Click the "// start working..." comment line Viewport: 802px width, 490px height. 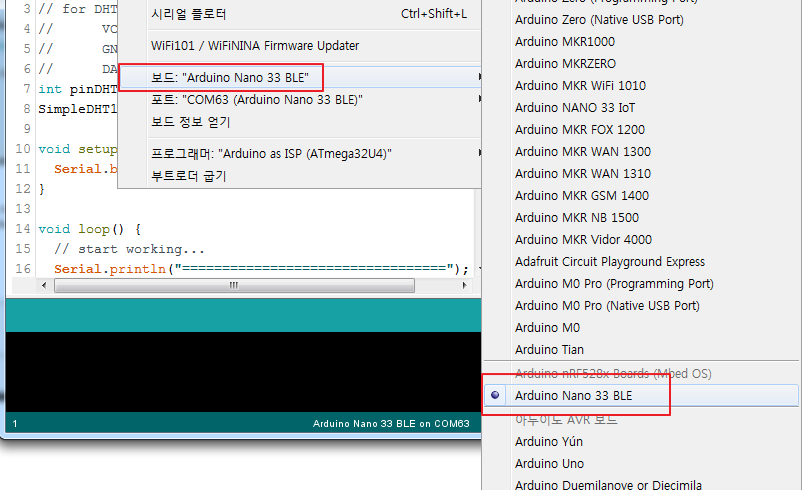[129, 249]
